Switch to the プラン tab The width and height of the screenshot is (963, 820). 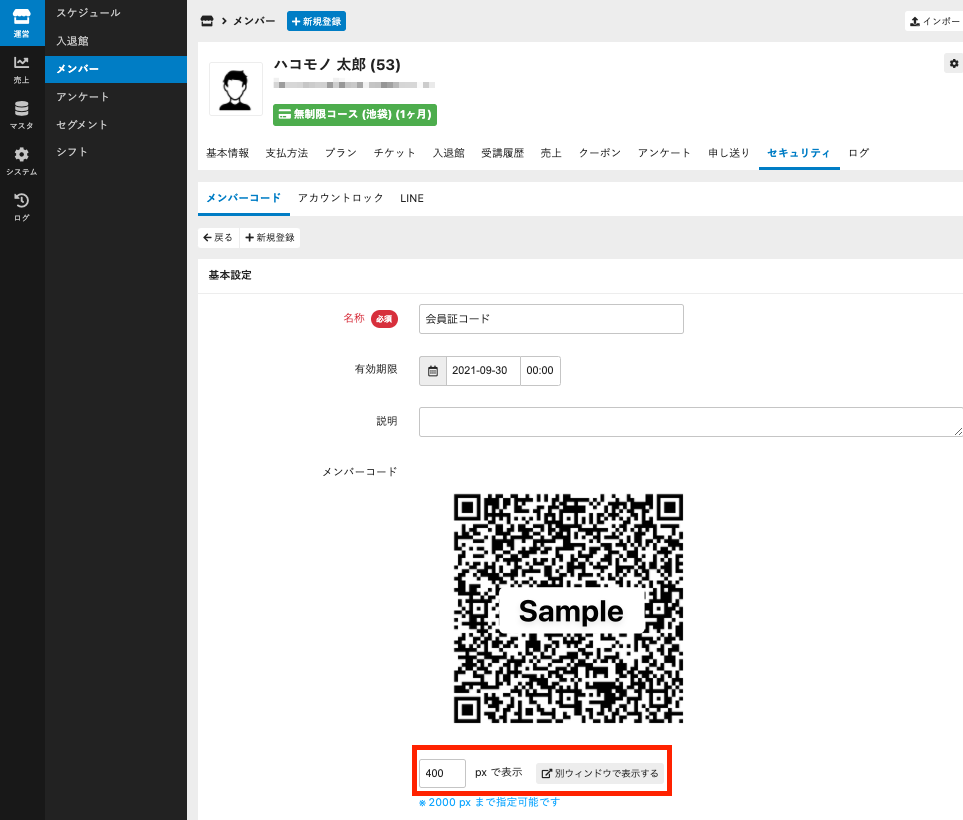pyautogui.click(x=341, y=153)
